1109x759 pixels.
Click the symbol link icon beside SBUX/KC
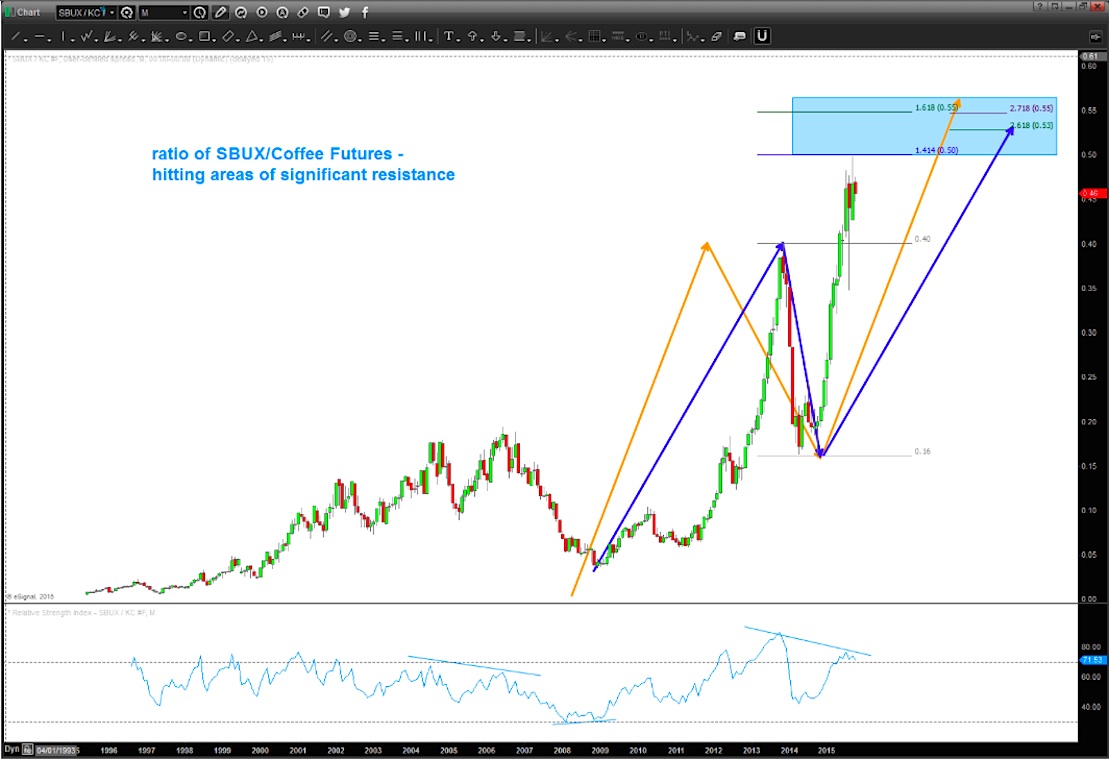point(127,13)
